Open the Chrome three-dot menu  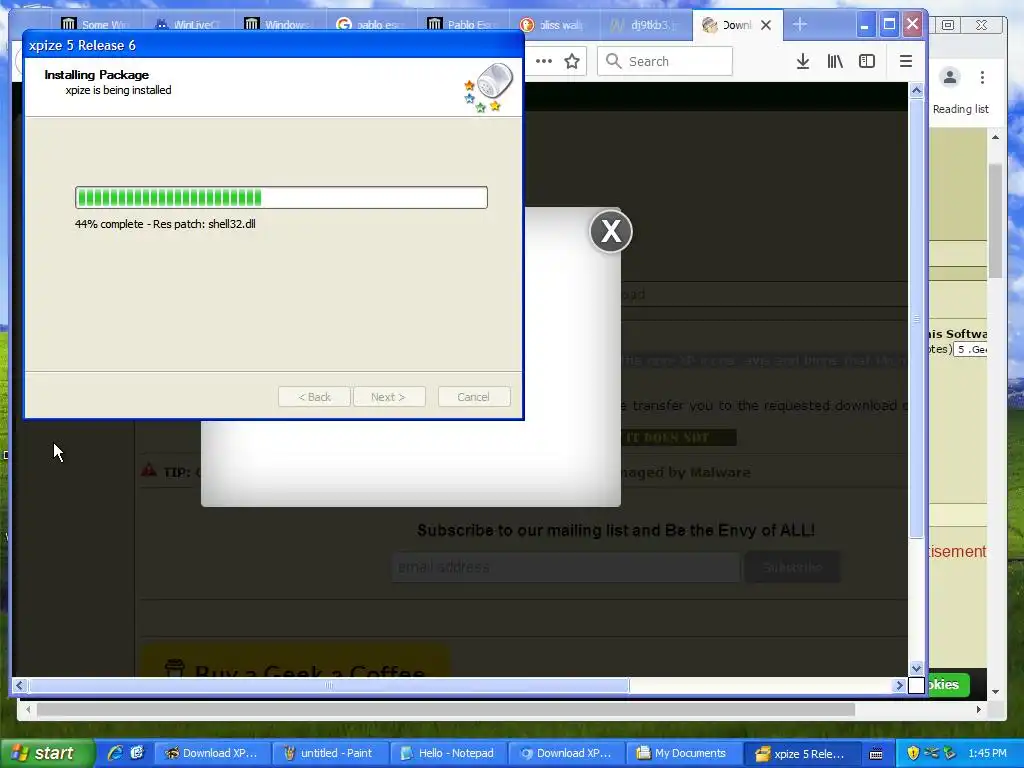(x=982, y=77)
